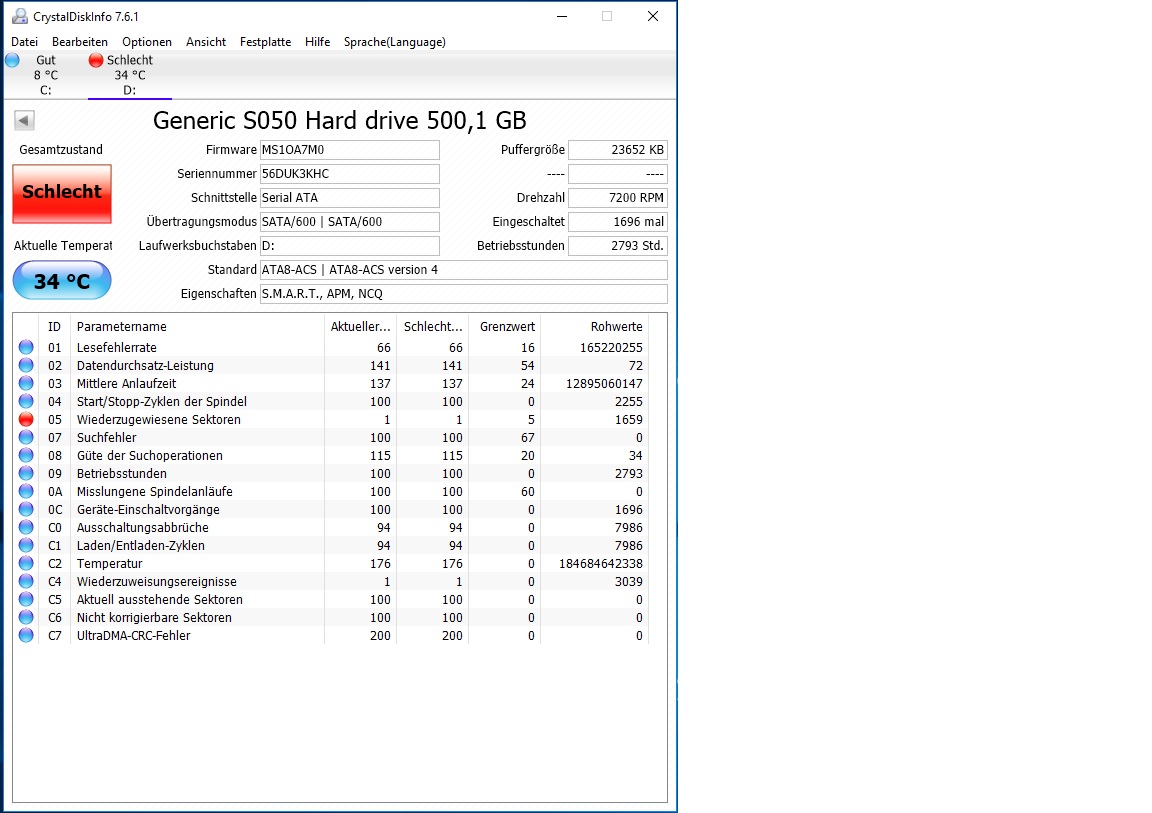Click the Eingeschaltet value 1696 mal

pyautogui.click(x=618, y=222)
